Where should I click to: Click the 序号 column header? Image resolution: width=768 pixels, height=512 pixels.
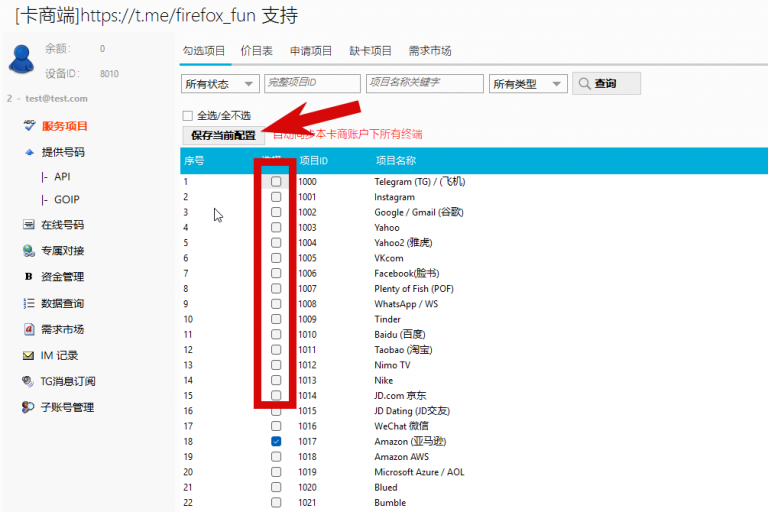[194, 161]
